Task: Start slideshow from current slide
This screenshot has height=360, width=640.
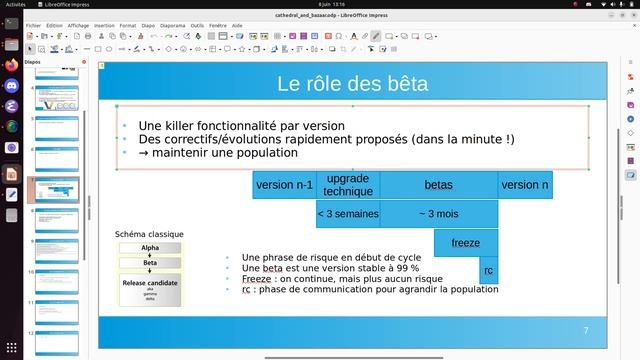Action: coord(264,36)
